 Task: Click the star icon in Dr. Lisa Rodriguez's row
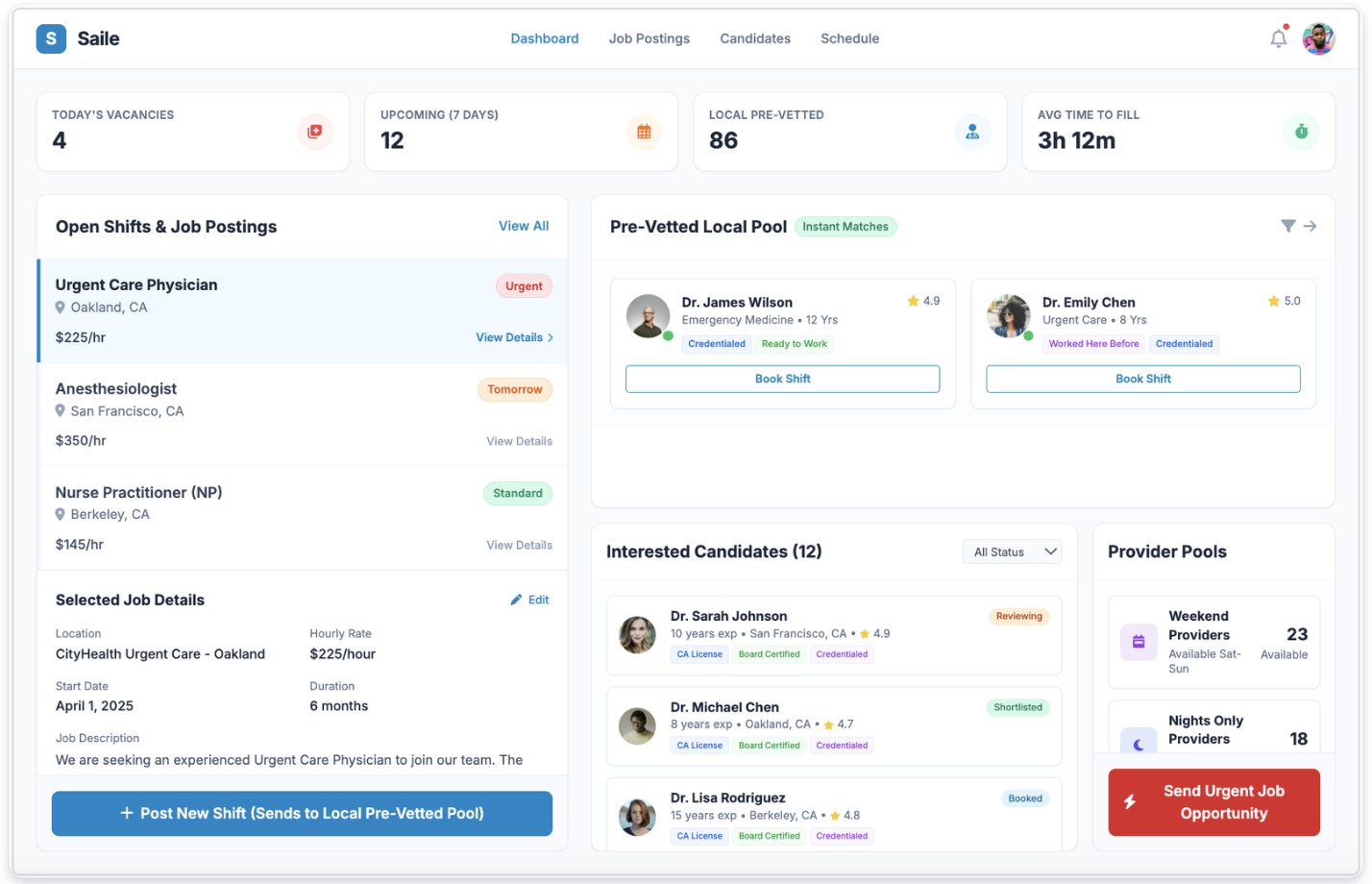(x=835, y=816)
